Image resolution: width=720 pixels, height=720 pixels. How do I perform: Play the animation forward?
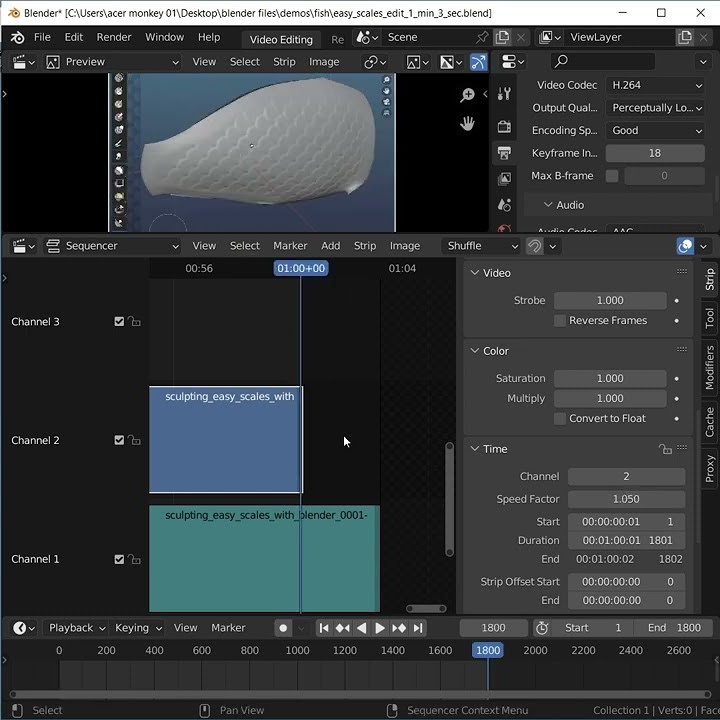tap(380, 628)
